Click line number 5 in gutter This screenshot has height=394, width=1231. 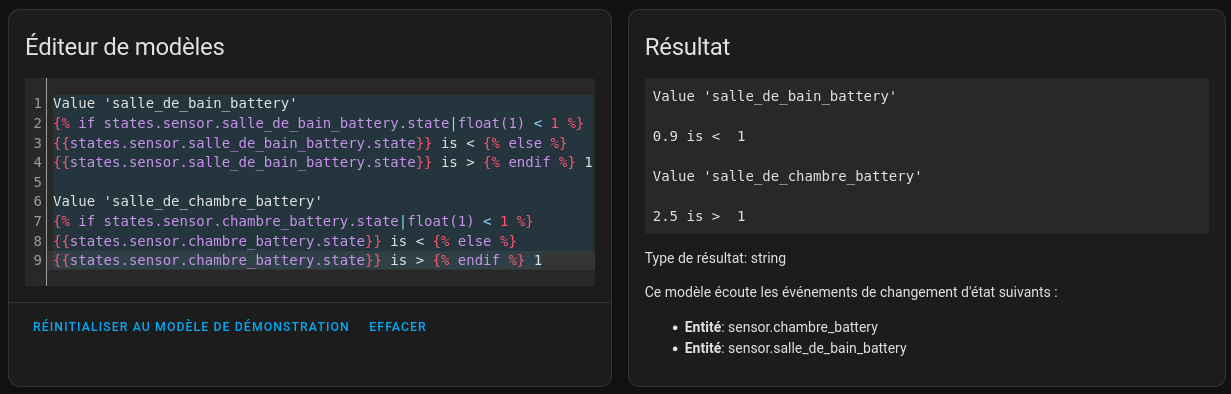coord(37,181)
